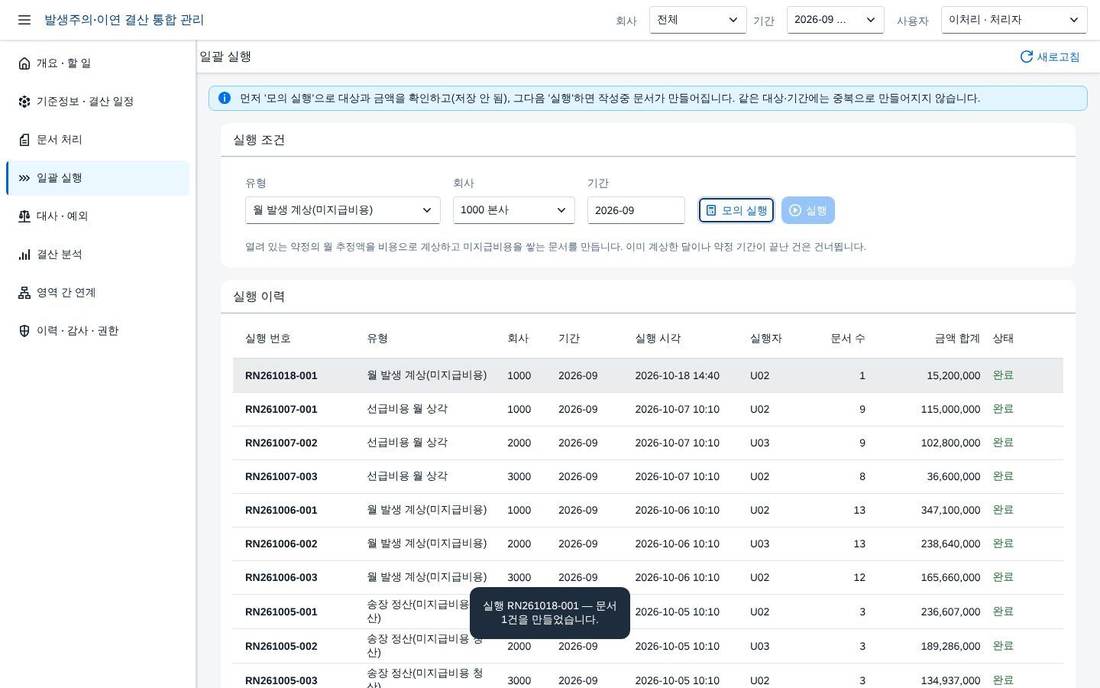Click the 금액 합계 column header
Viewport: 1100px width, 688px height.
click(x=957, y=339)
